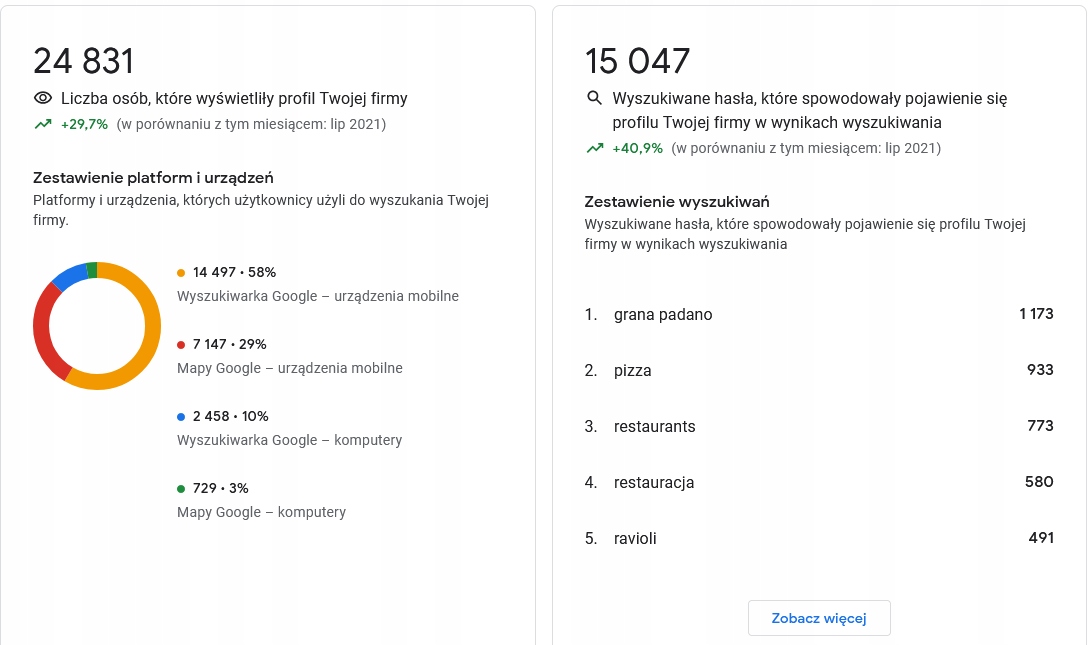Image resolution: width=1090 pixels, height=645 pixels.
Task: Click the 15 047 searches total
Action: pos(637,61)
